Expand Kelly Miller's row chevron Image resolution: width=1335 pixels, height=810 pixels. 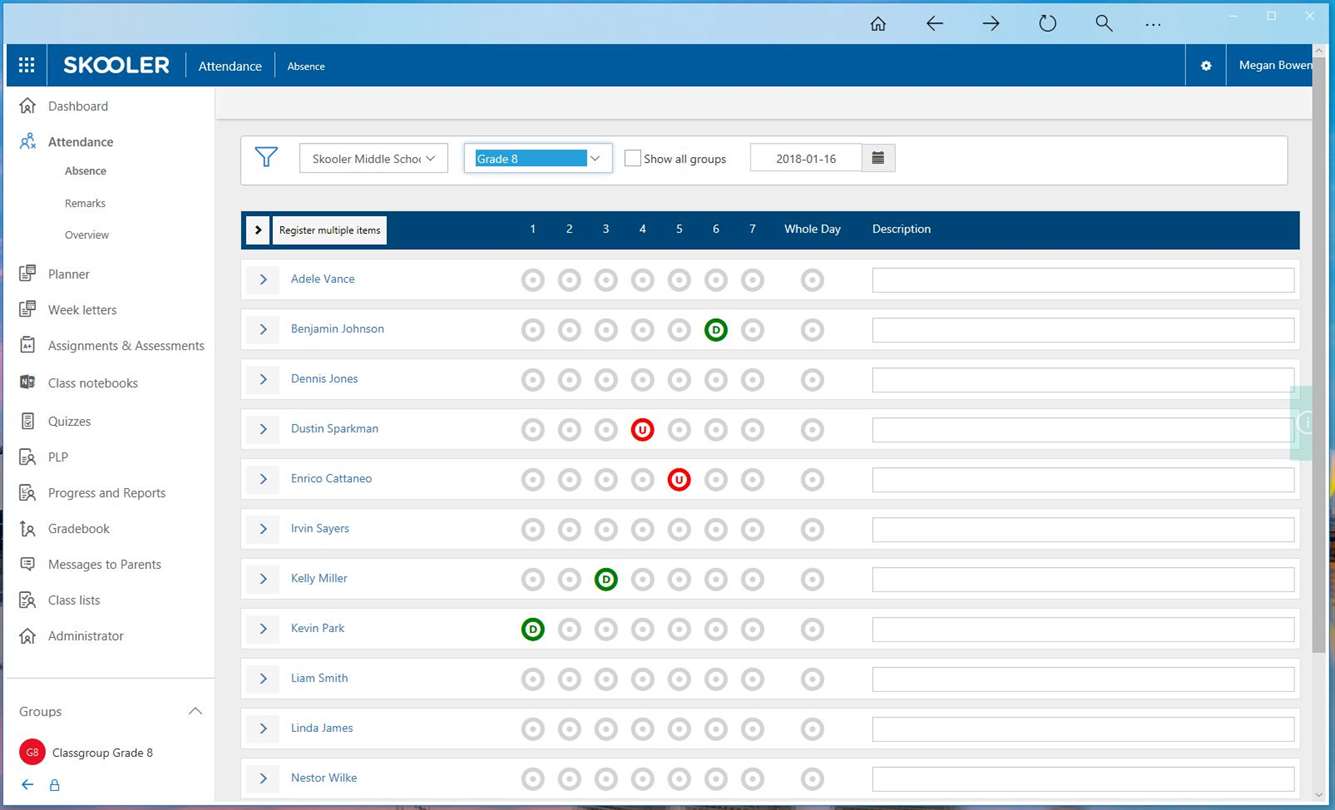coord(263,579)
